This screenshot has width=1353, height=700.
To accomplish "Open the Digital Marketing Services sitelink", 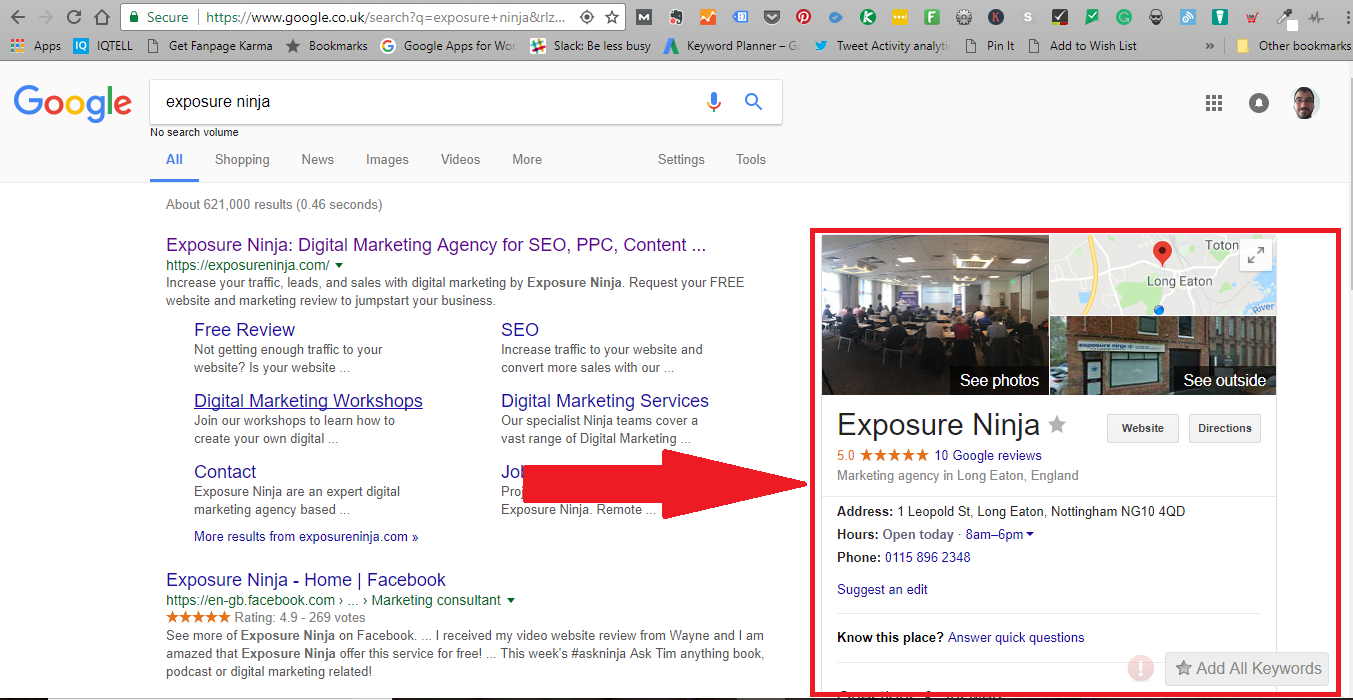I will [605, 401].
